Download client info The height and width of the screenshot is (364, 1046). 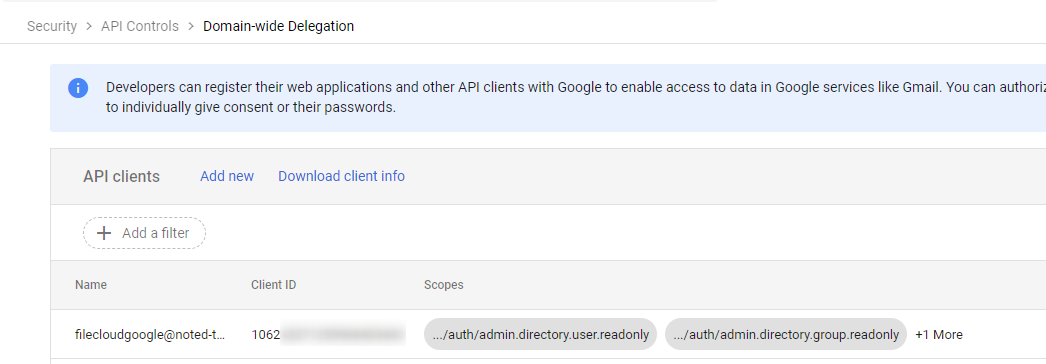click(342, 176)
